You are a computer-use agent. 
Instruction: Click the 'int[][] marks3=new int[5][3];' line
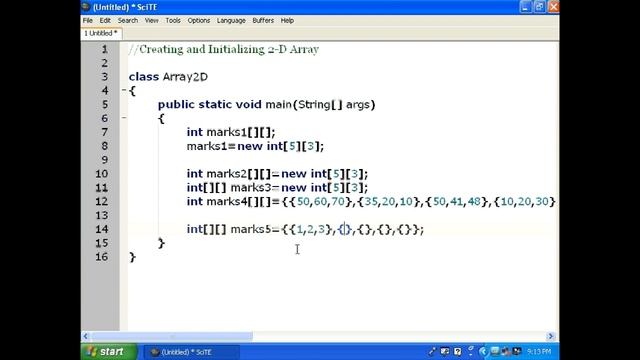coord(277,188)
